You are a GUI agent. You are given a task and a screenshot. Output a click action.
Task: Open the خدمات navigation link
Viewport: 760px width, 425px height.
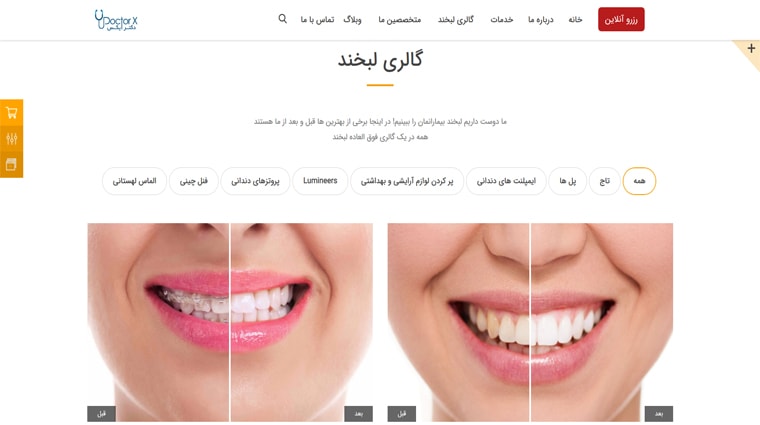pos(502,19)
